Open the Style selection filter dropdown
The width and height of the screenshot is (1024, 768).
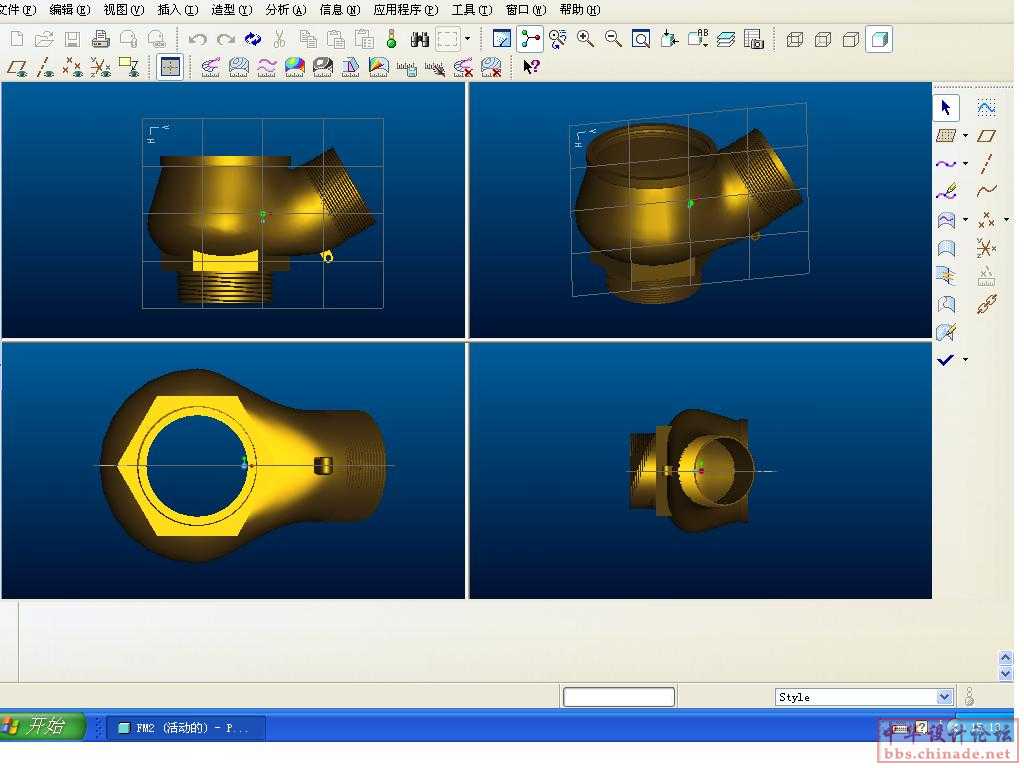pyautogui.click(x=944, y=697)
